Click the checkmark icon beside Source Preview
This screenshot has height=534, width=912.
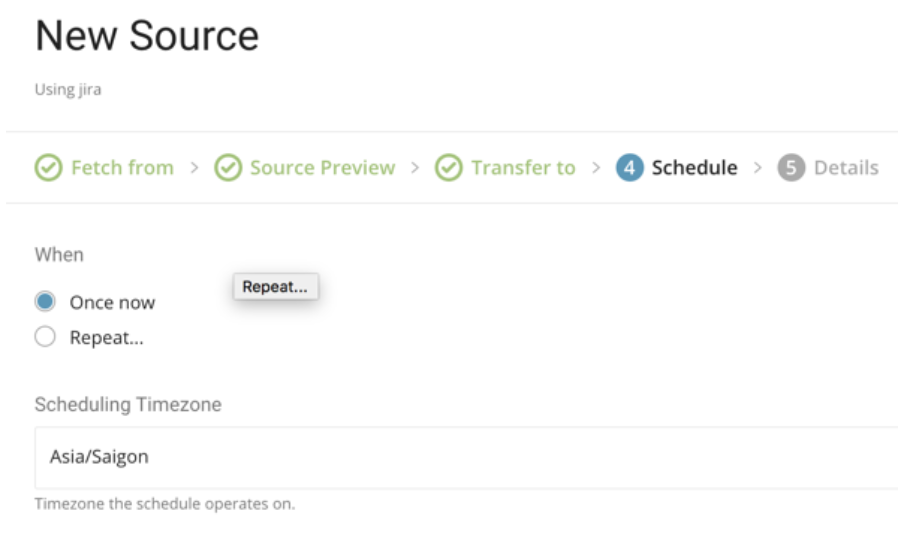coord(229,167)
